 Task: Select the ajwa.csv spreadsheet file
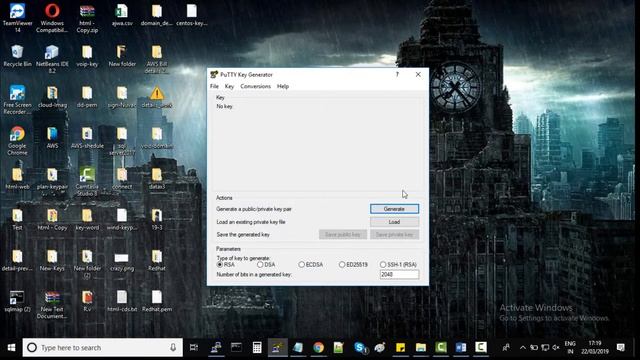(x=122, y=16)
